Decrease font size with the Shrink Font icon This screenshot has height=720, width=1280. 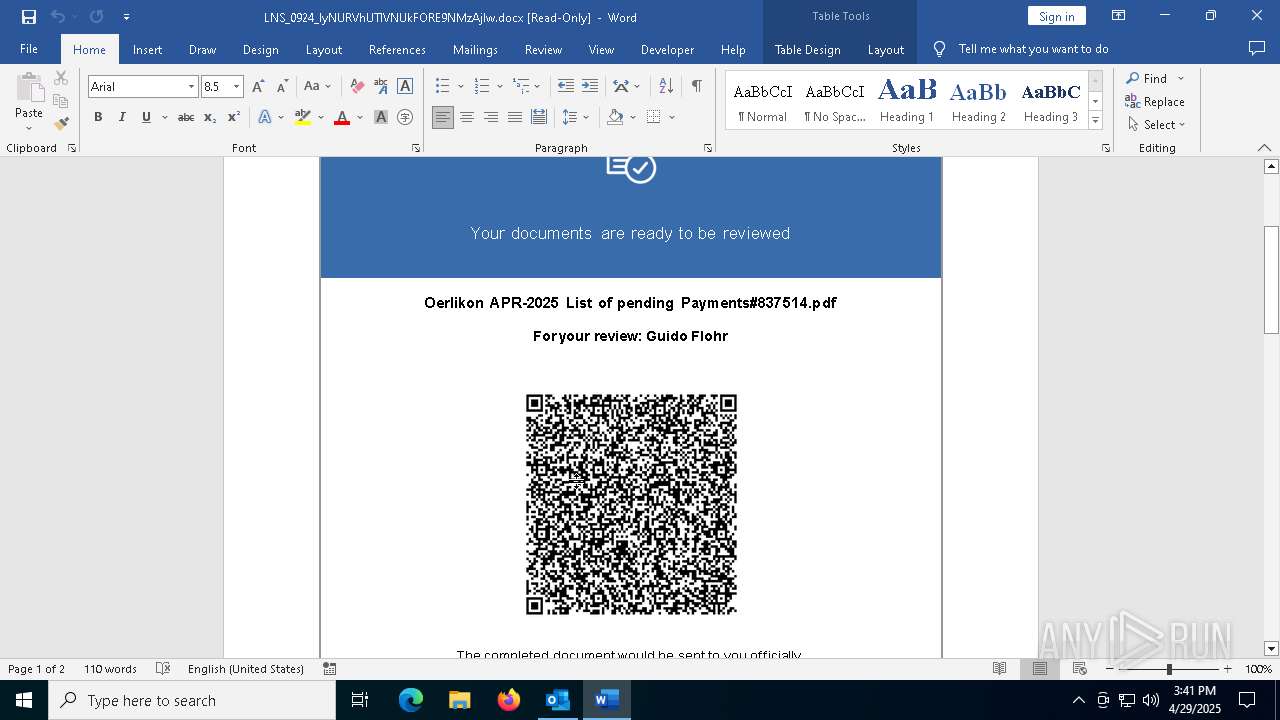[x=282, y=87]
